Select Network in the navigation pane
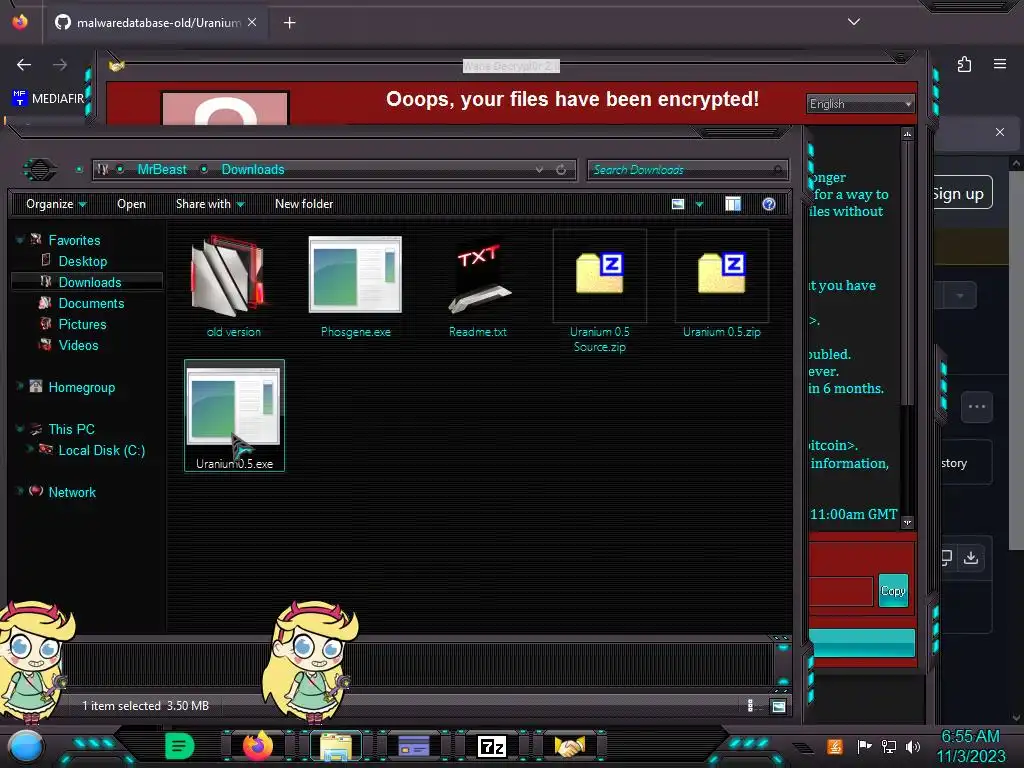Screen dimensions: 1024x768 pyautogui.click(x=72, y=492)
